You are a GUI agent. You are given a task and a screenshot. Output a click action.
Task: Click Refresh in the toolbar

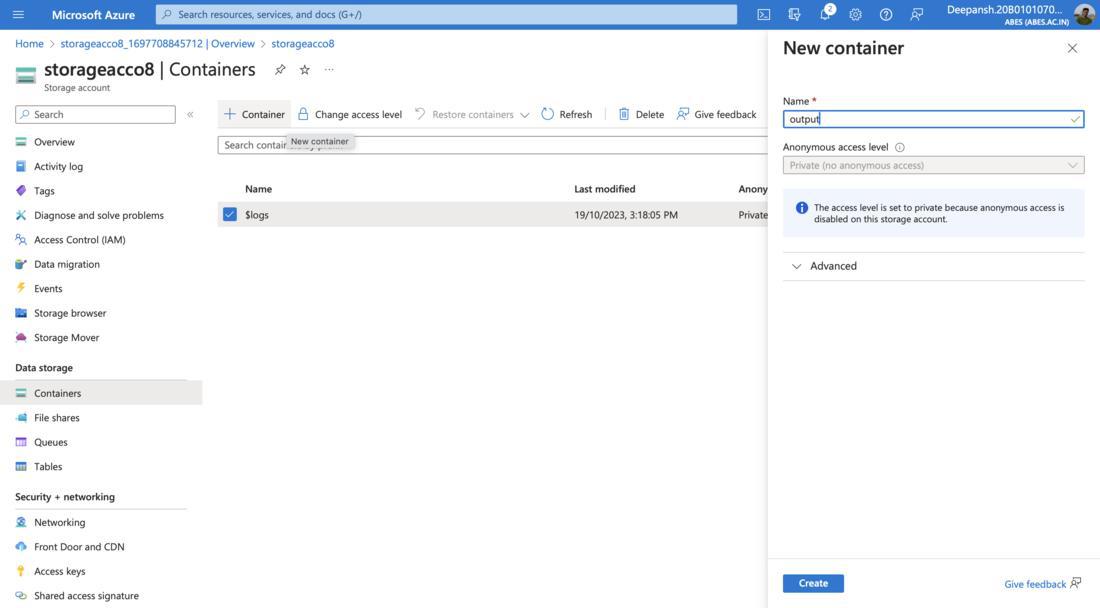point(567,114)
